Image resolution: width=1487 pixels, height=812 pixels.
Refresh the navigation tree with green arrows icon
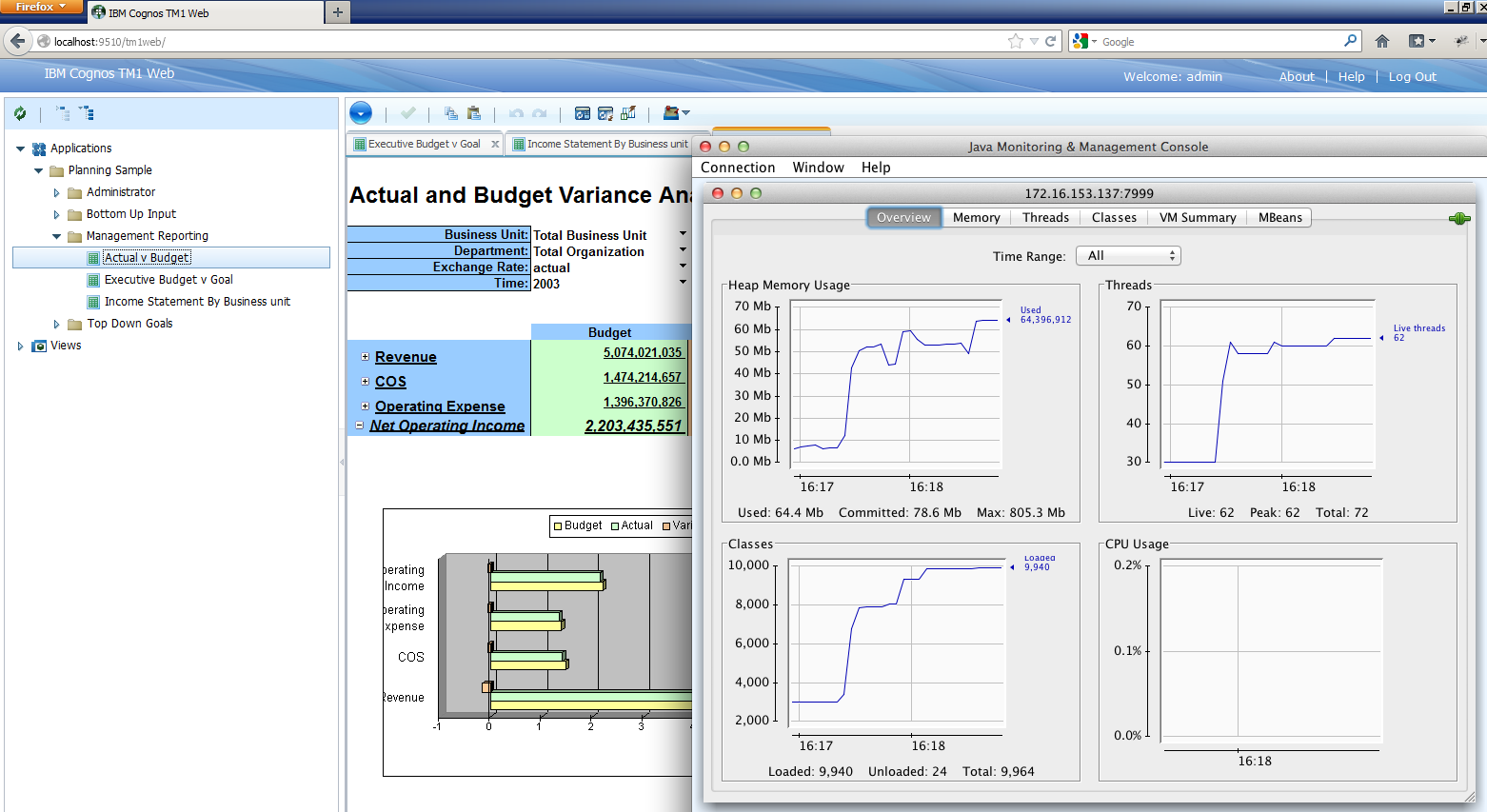tap(20, 113)
